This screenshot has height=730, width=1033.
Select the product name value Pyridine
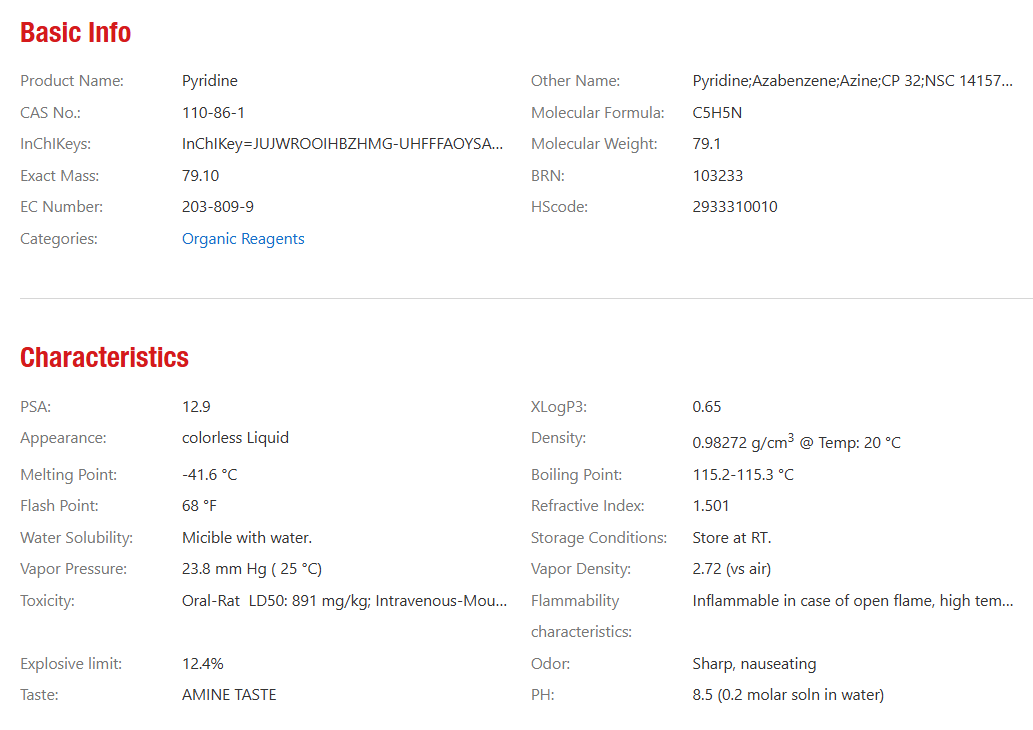pos(209,80)
